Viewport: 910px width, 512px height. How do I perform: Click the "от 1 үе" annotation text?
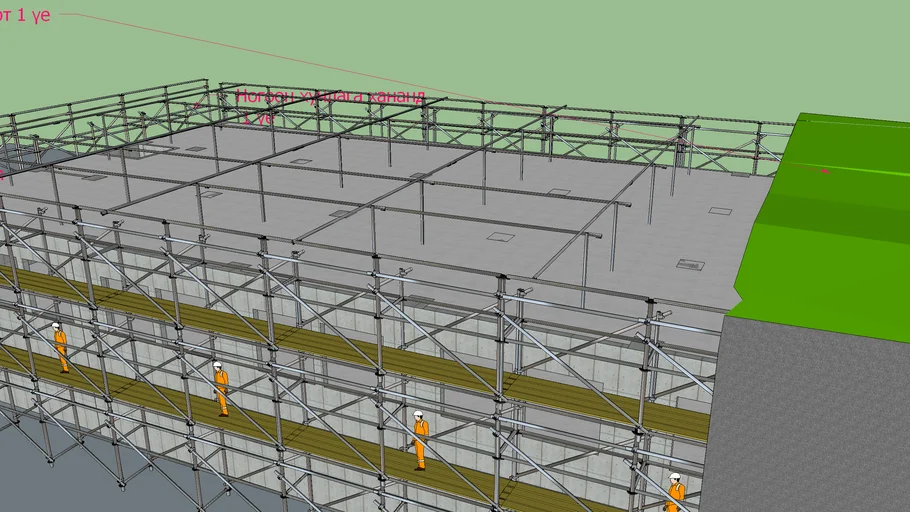pos(24,15)
